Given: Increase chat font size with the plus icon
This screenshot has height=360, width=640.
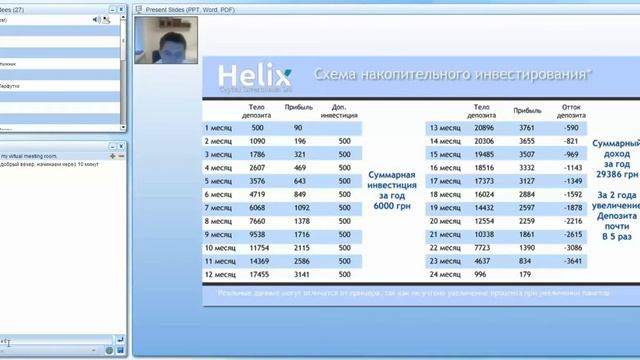Looking at the screenshot, I should pyautogui.click(x=113, y=156).
